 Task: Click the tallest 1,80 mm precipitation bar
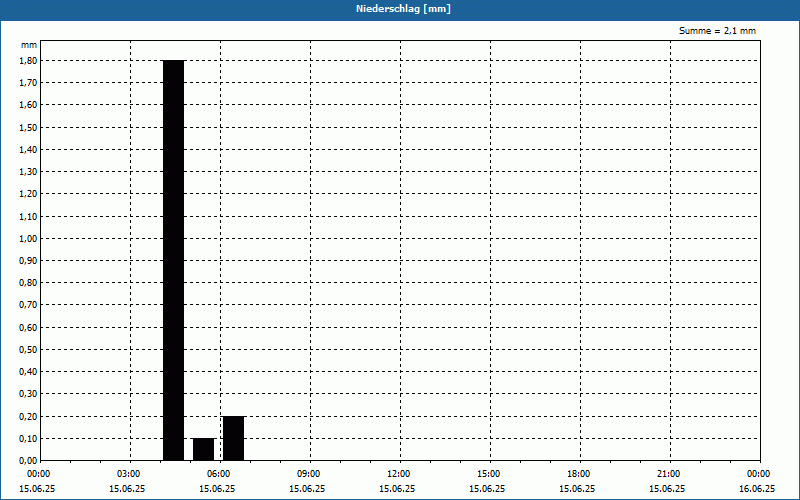(173, 260)
